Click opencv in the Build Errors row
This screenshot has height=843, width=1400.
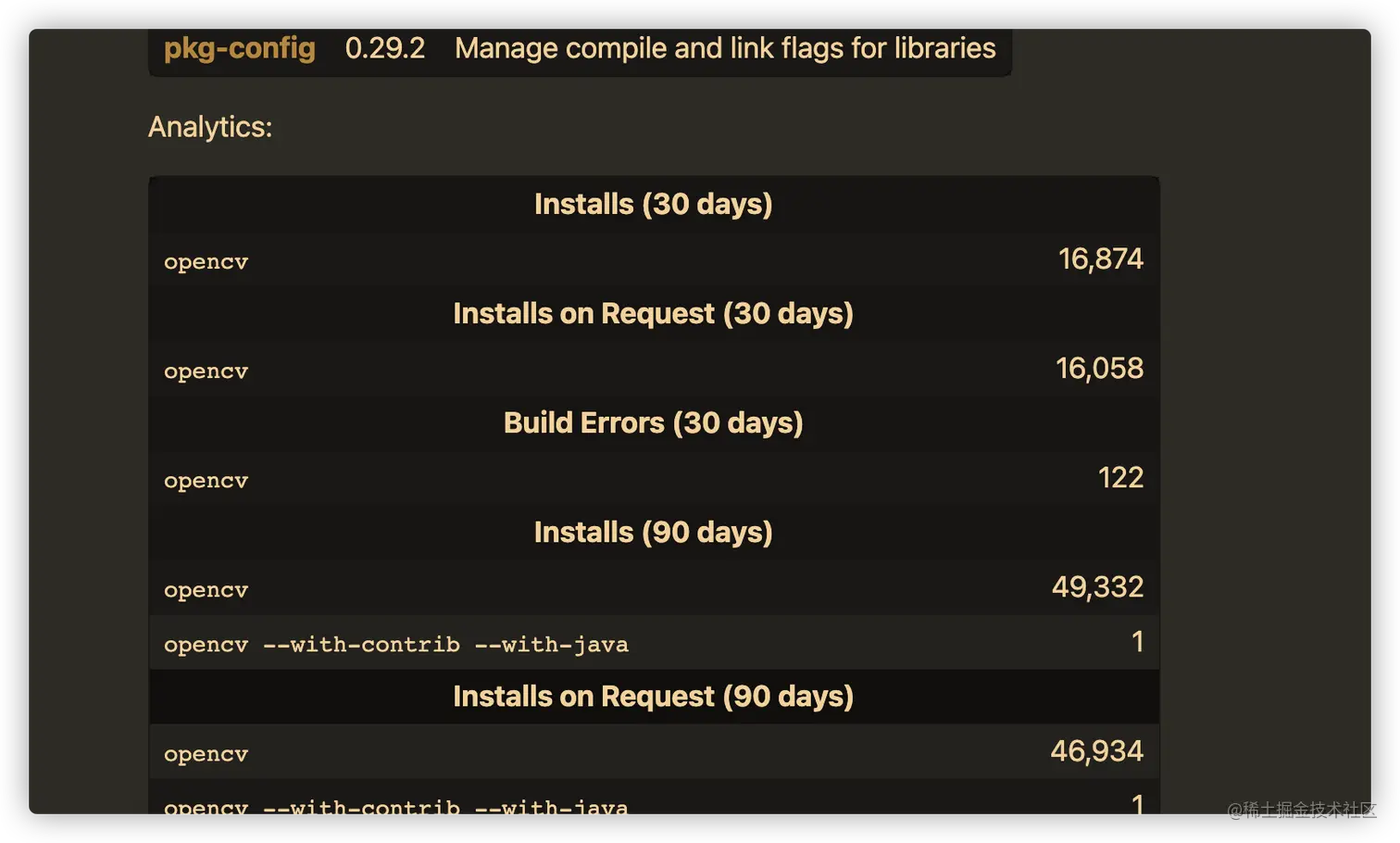tap(206, 481)
